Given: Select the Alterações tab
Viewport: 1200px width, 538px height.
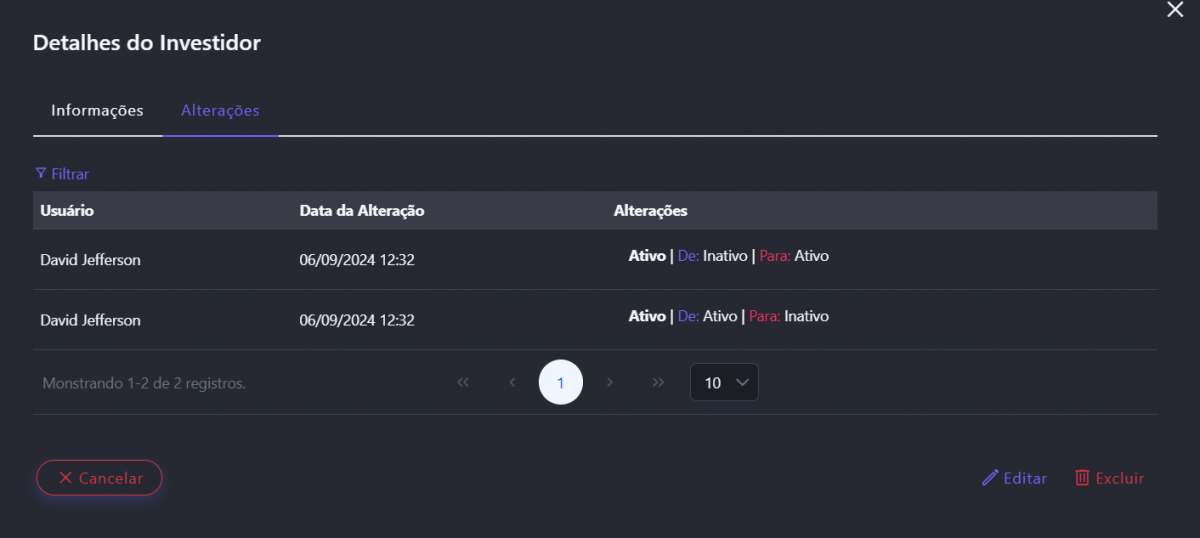Looking at the screenshot, I should tap(220, 111).
